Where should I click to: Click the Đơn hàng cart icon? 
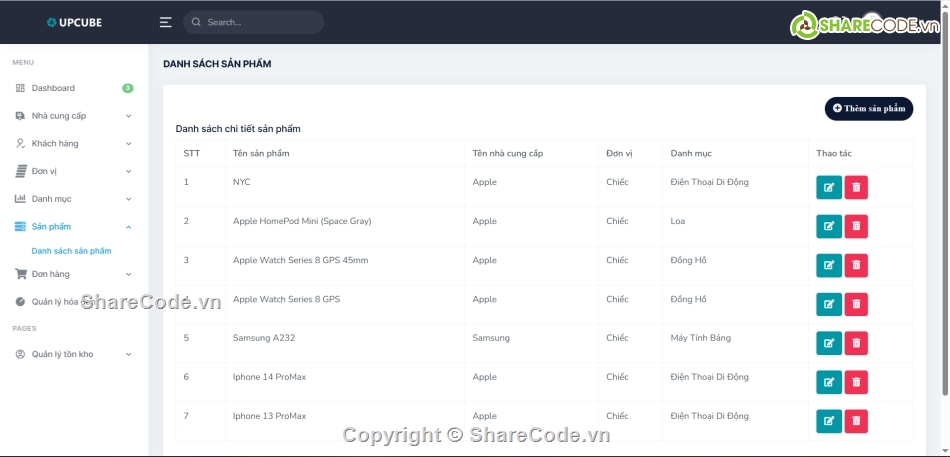[x=21, y=274]
